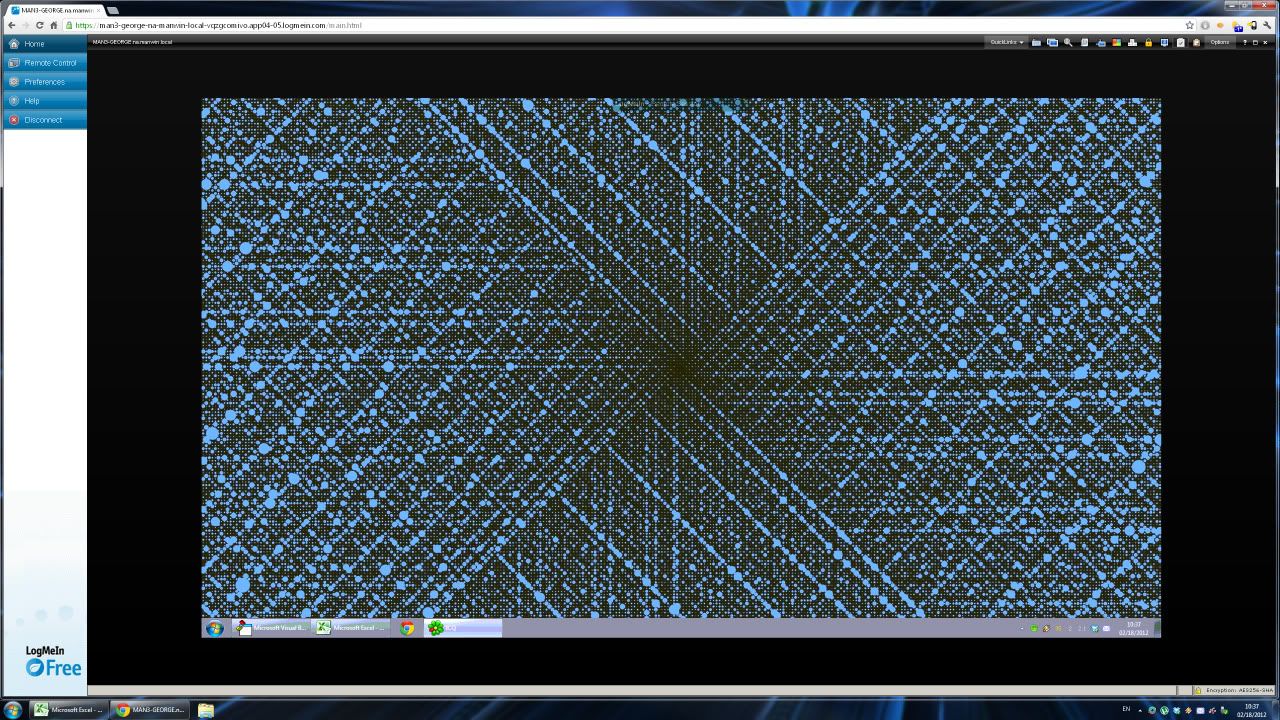The width and height of the screenshot is (1280, 720).
Task: Bookmark this page with the star icon
Action: pyautogui.click(x=1189, y=25)
